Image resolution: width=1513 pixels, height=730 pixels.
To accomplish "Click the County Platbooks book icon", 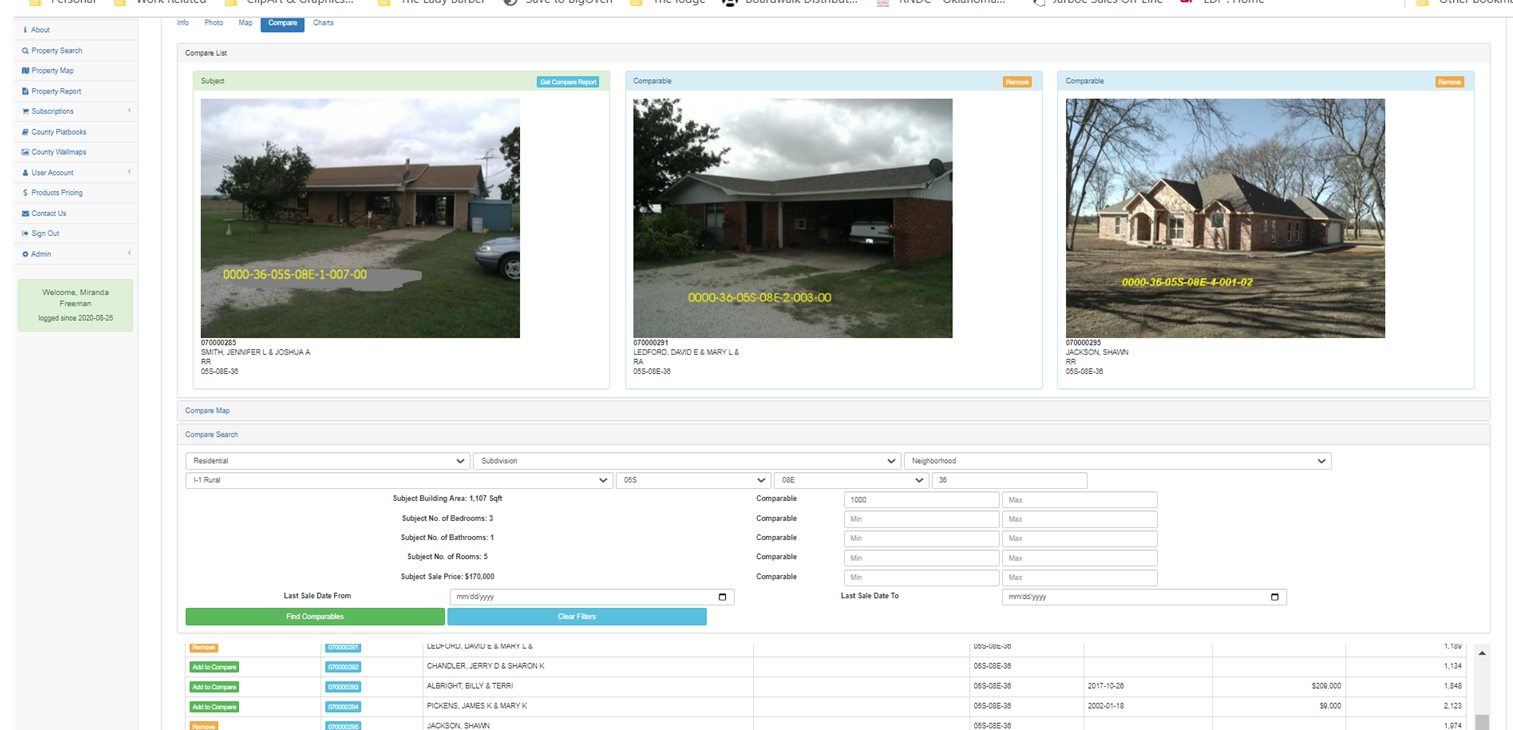I will tap(24, 132).
